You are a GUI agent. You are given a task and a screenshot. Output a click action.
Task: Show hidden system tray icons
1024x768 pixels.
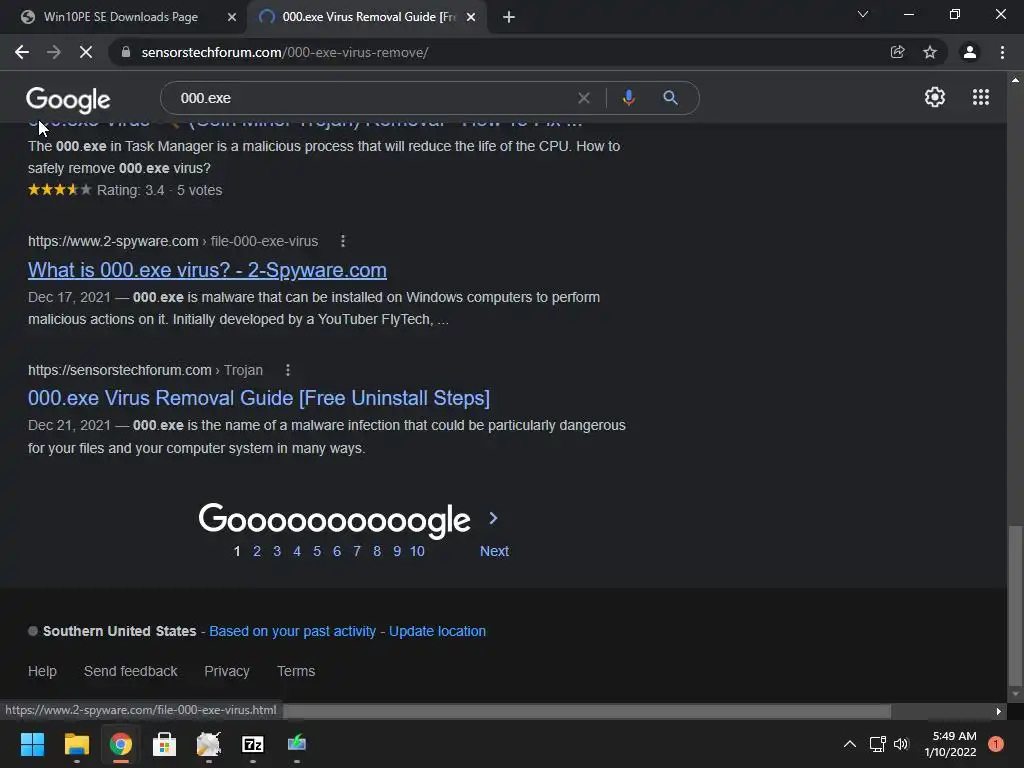point(850,744)
